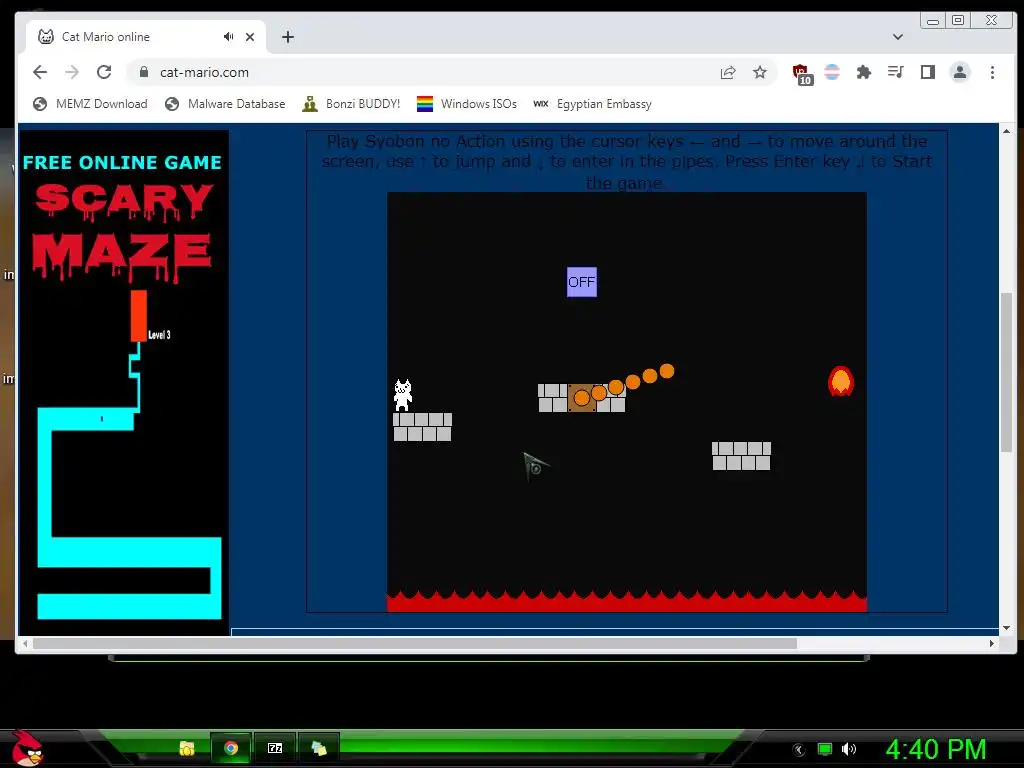View site security lock information
The width and height of the screenshot is (1024, 768).
point(144,72)
